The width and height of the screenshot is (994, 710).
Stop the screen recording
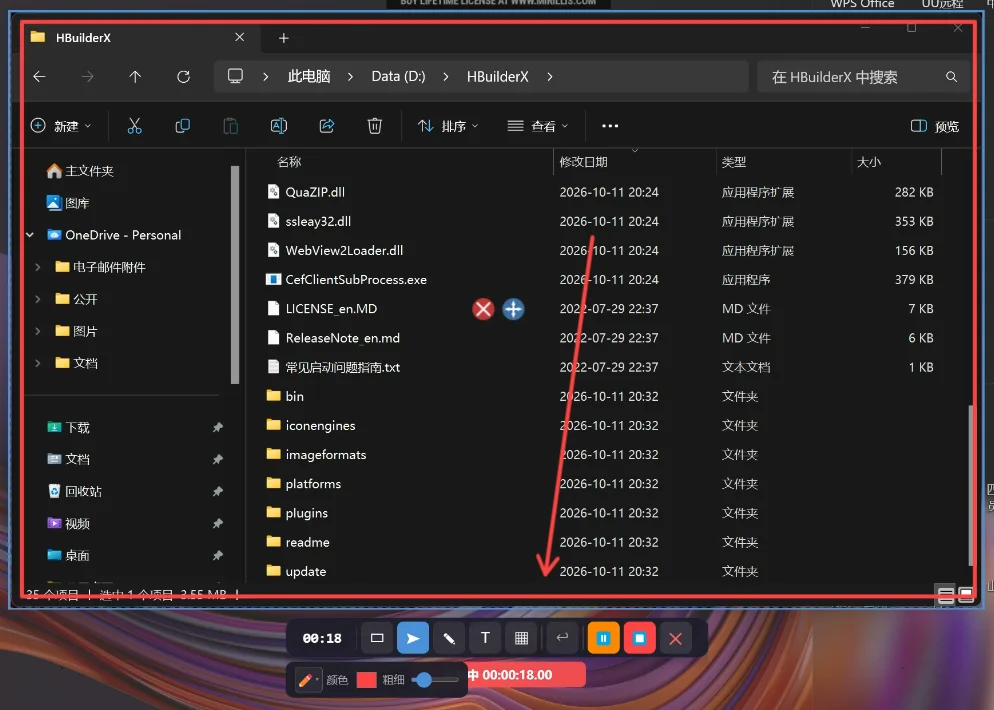pos(639,638)
